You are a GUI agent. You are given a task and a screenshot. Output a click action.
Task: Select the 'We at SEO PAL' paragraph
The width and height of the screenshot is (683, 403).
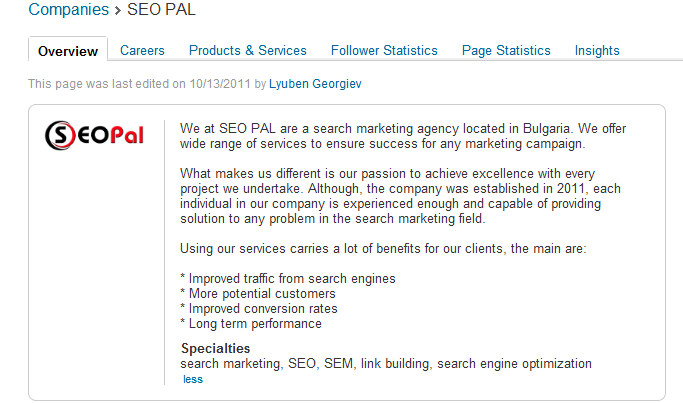click(403, 136)
